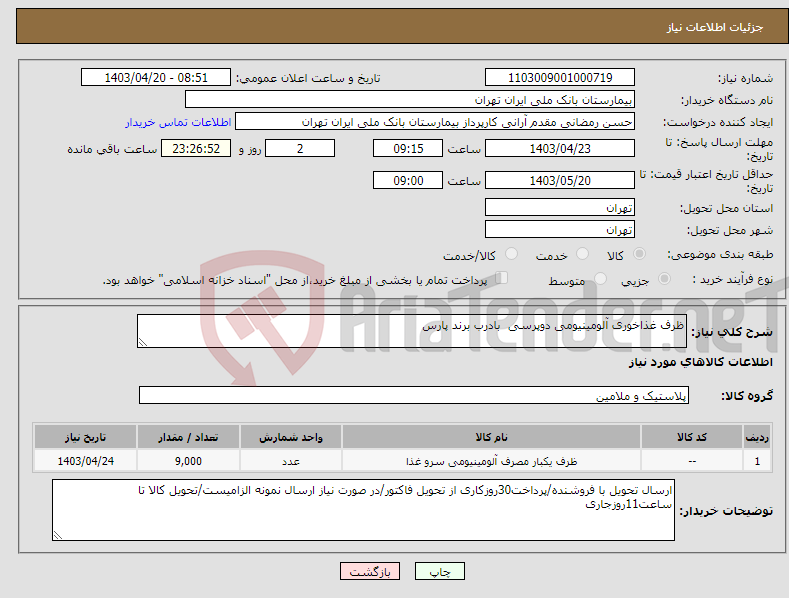The height and width of the screenshot is (598, 789).
Task: Click the resize handle of buyer notes textarea
Action: [x=58, y=535]
